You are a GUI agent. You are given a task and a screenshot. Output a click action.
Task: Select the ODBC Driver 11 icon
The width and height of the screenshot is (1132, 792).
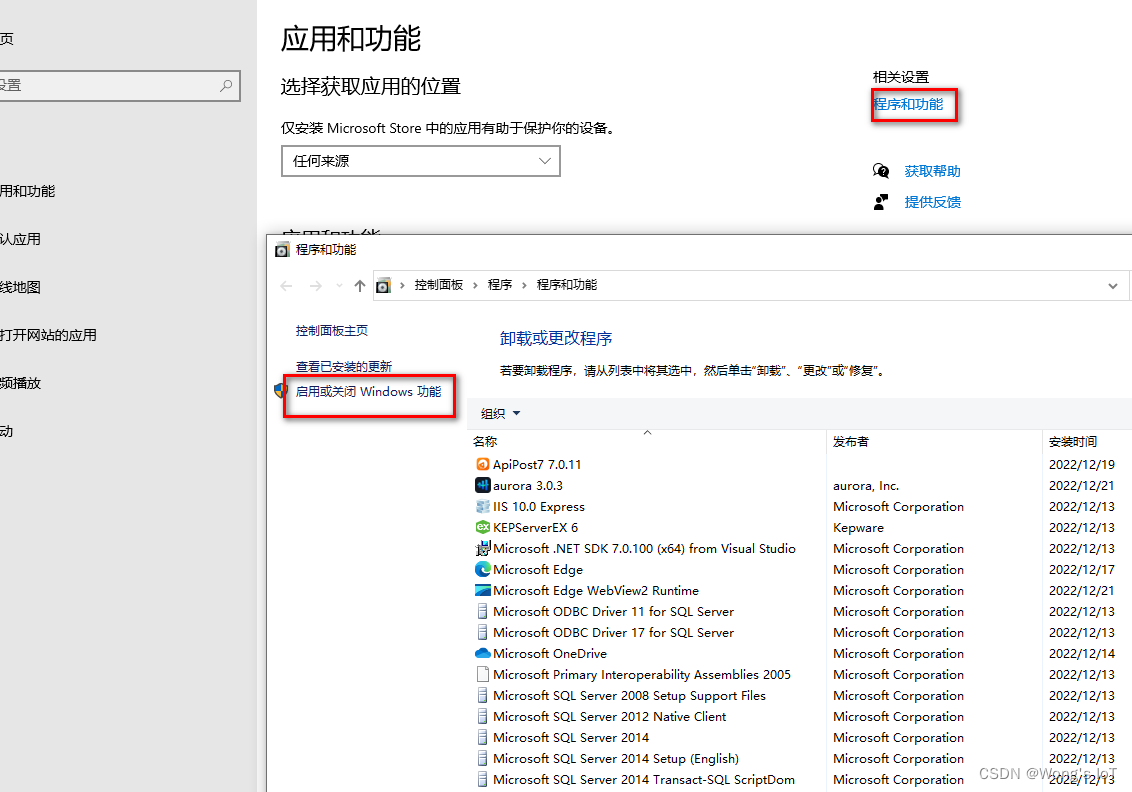click(x=484, y=611)
